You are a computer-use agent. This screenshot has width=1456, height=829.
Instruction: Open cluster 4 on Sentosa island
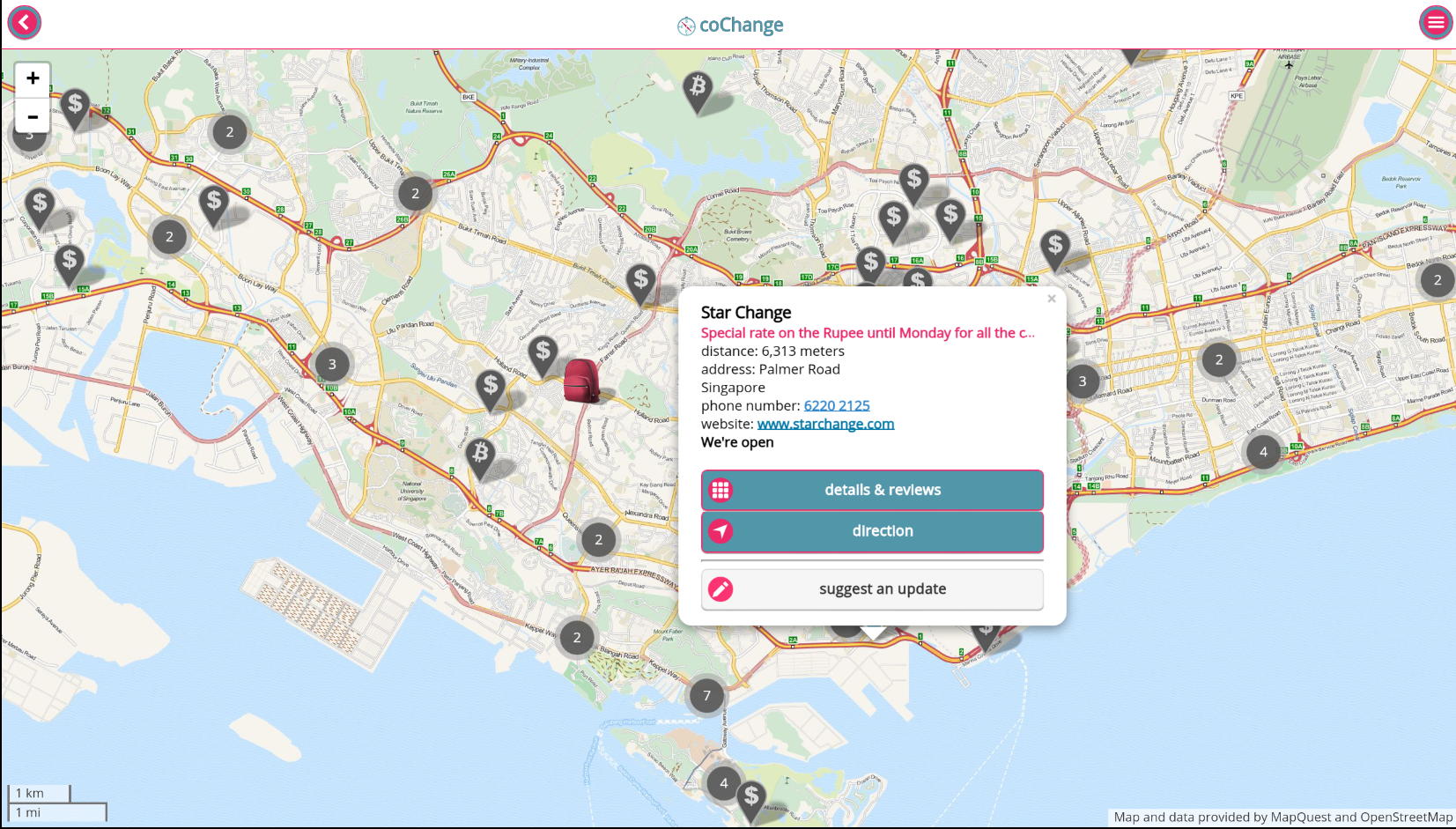click(724, 783)
